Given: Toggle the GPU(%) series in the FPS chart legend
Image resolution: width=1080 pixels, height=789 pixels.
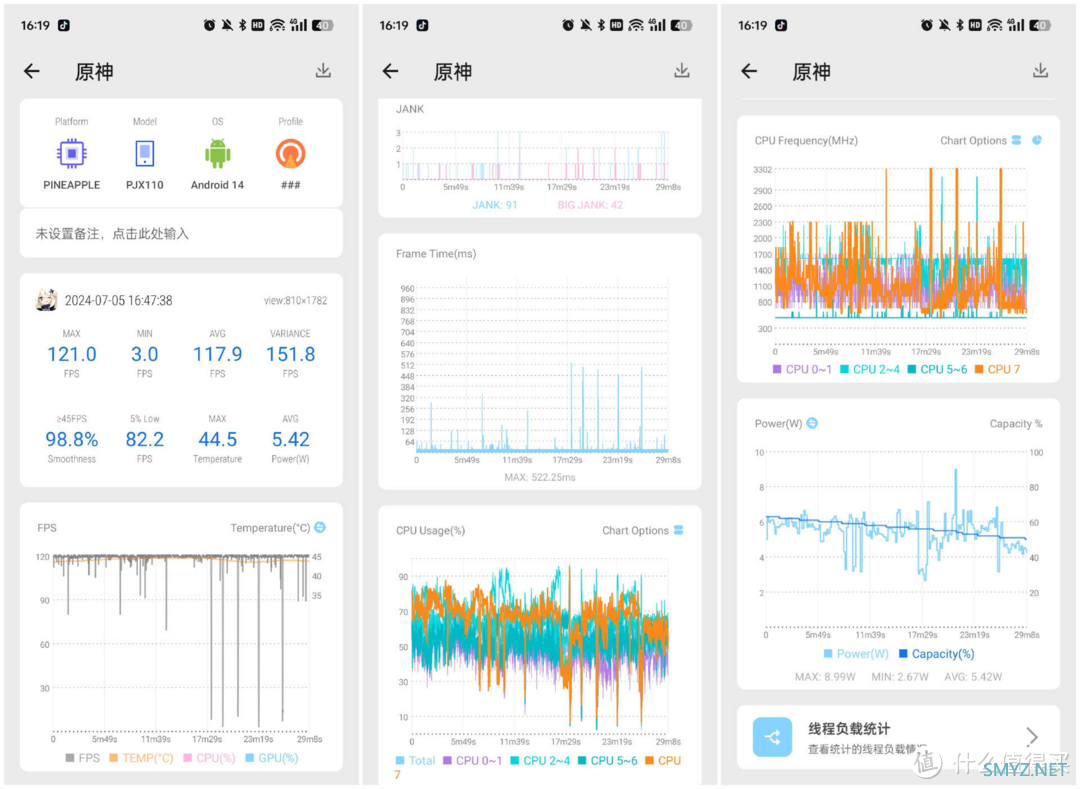Looking at the screenshot, I should 272,758.
